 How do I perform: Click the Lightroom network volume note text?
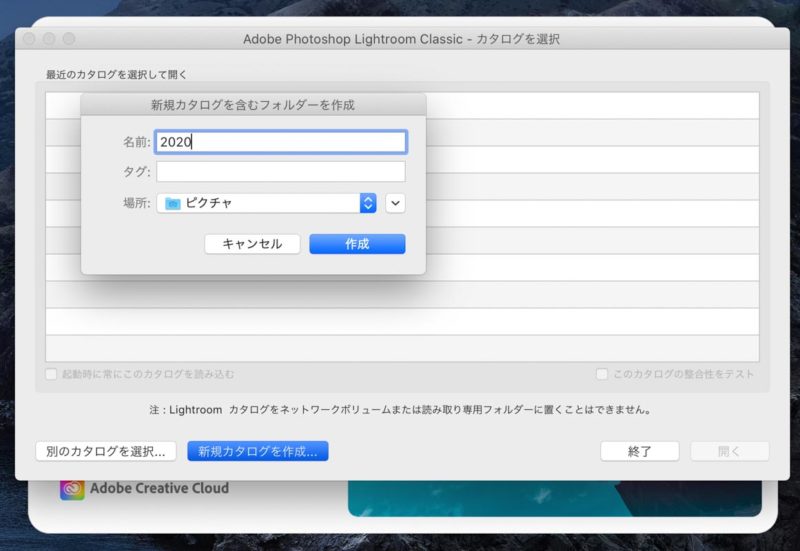point(401,410)
